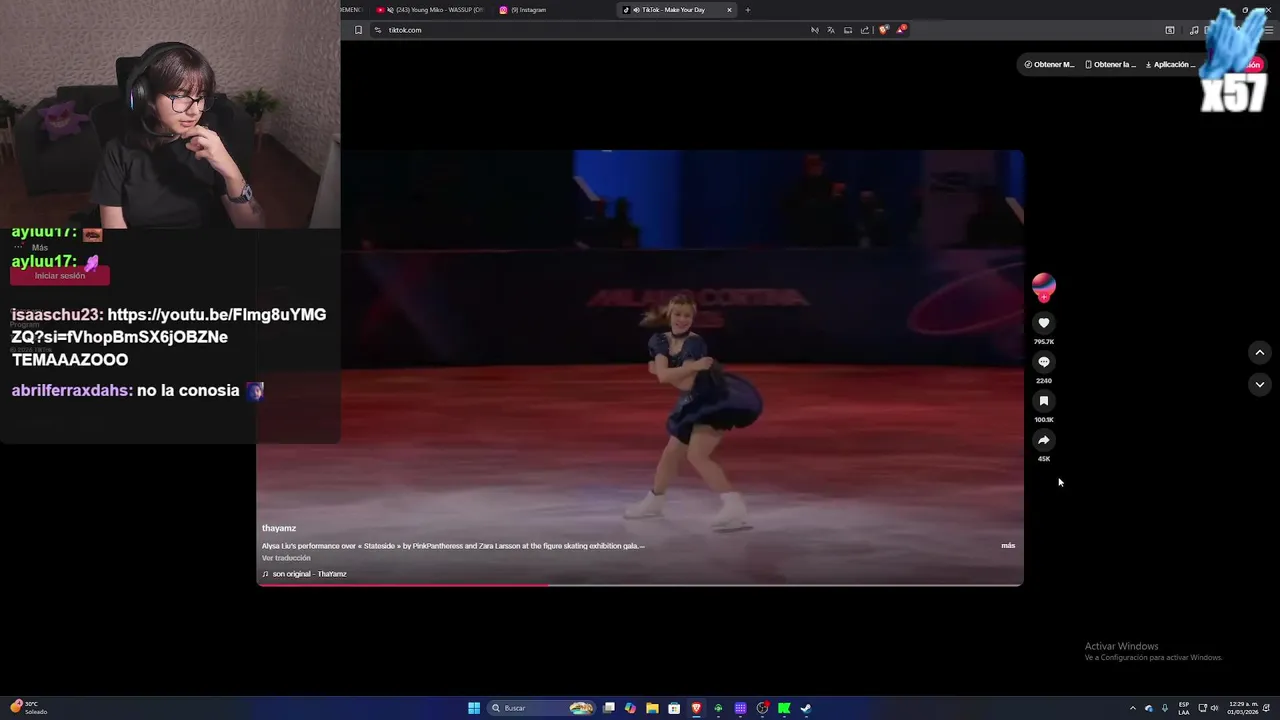This screenshot has height=720, width=1280.
Task: Open son original - ThaYamz sound link
Action: tap(304, 574)
